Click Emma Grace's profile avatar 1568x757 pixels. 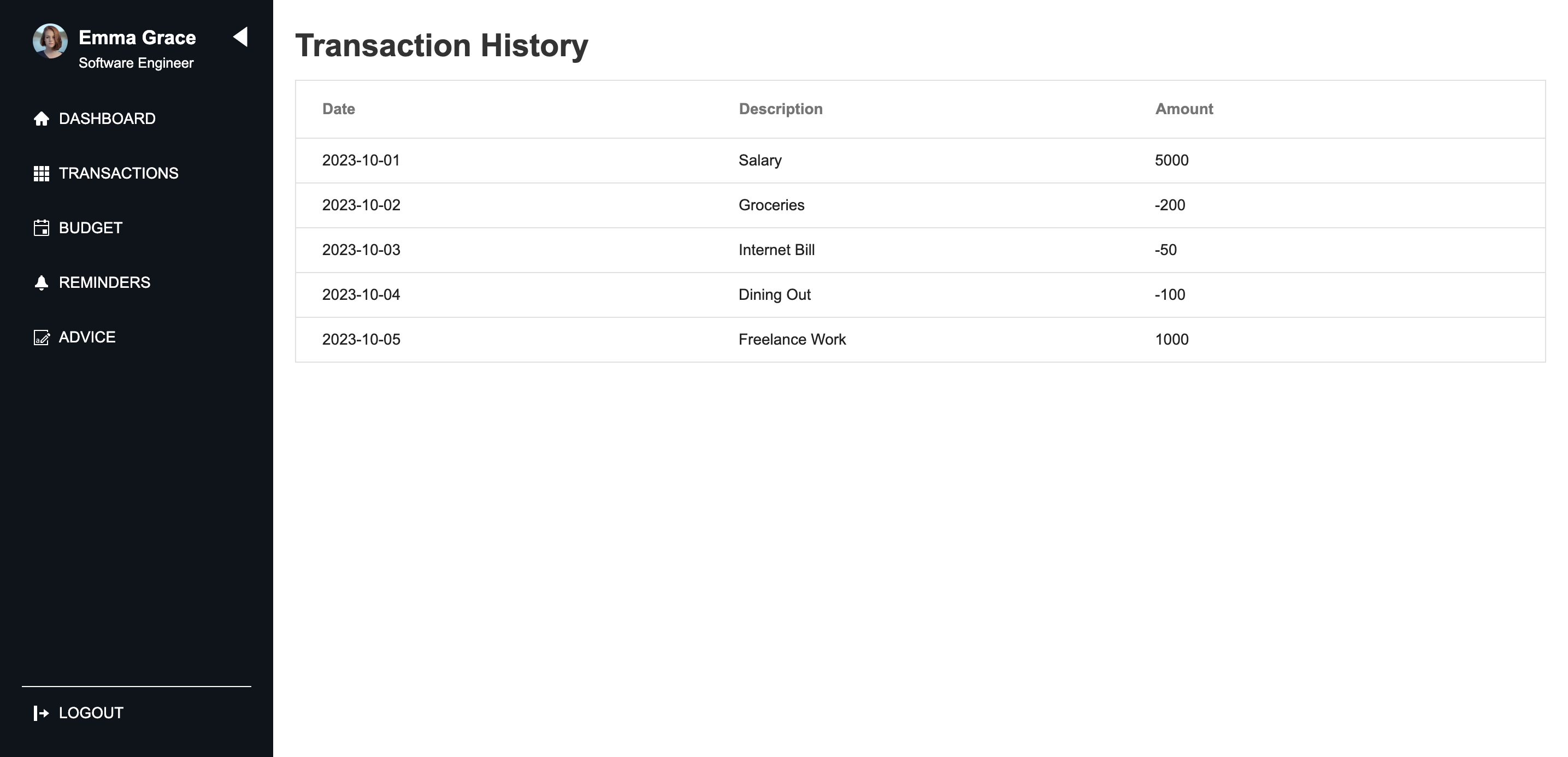[x=50, y=41]
